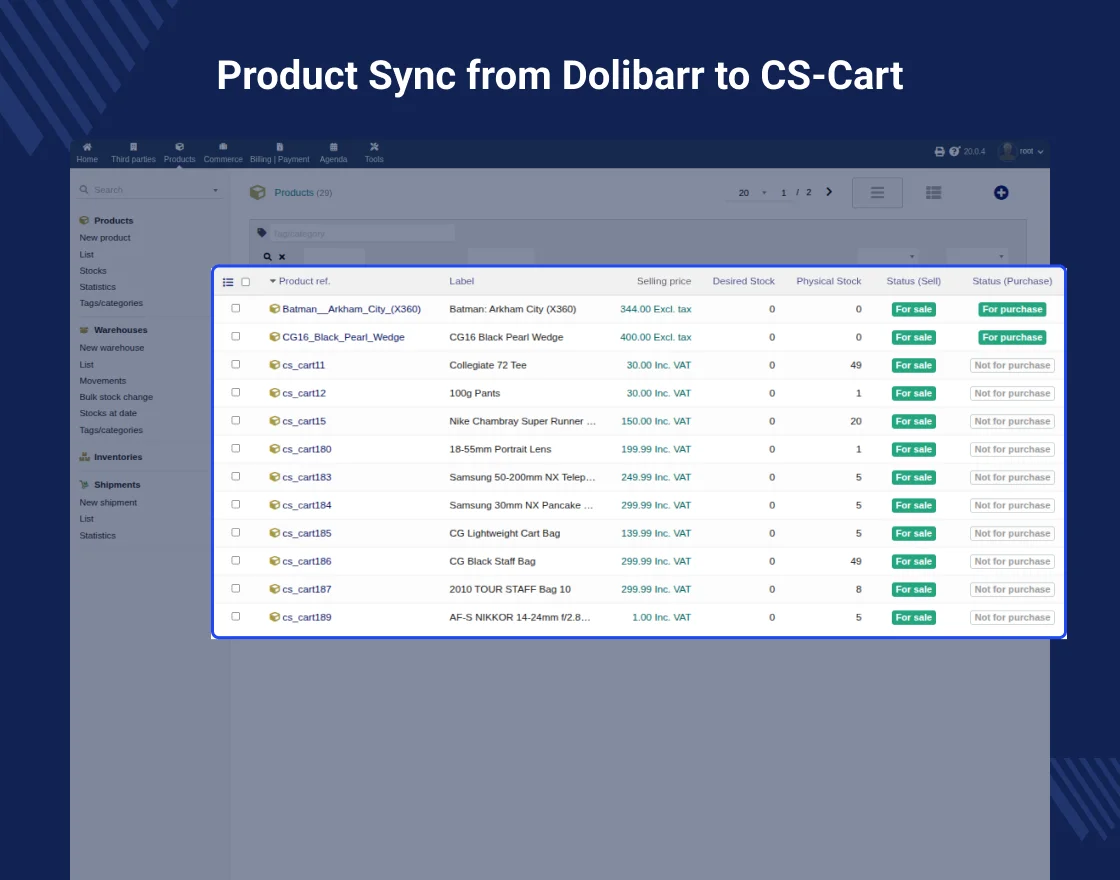Go to next page arrow
1120x880 pixels.
tap(829, 192)
